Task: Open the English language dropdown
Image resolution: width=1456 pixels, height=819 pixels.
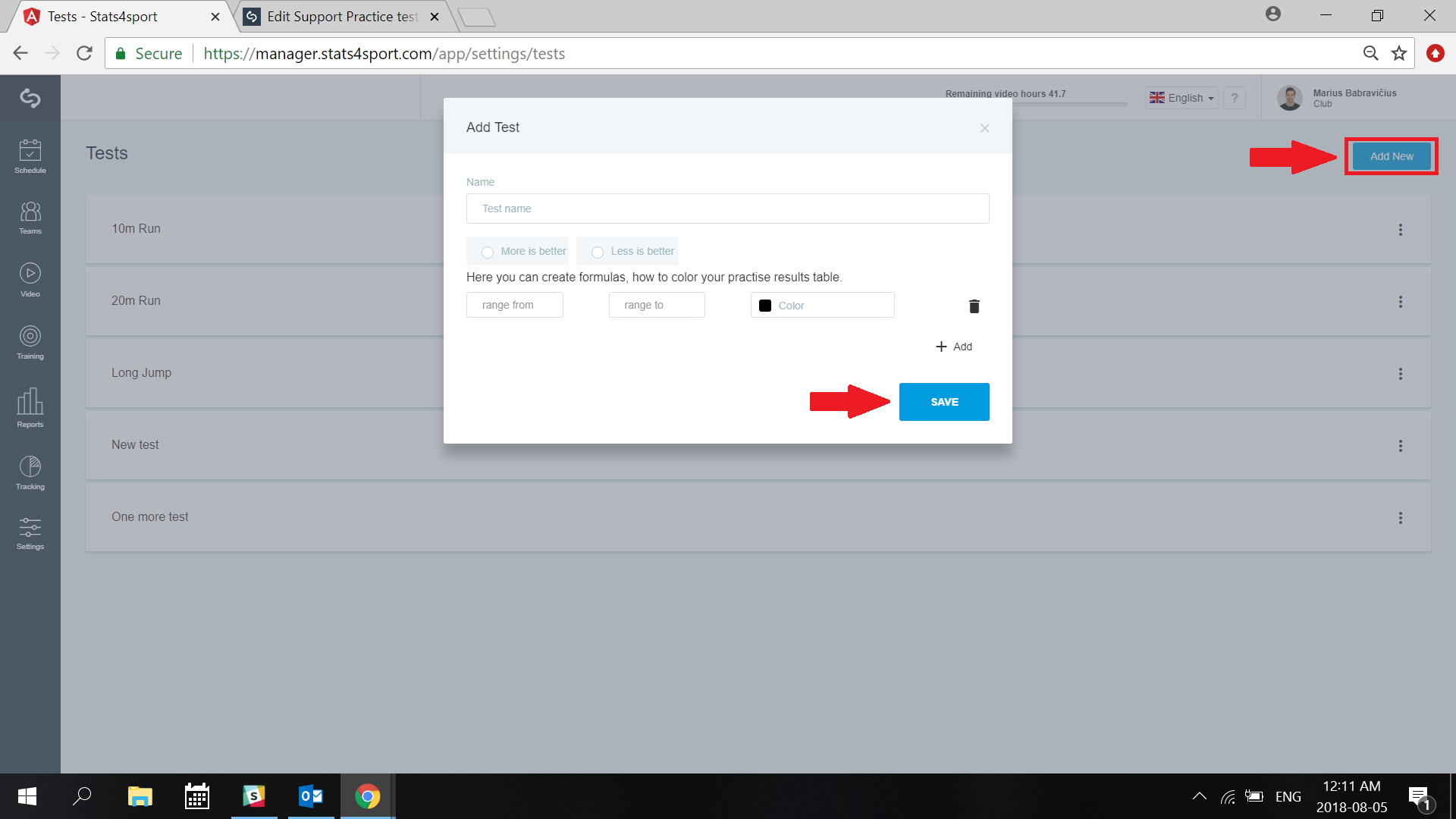Action: click(1181, 98)
